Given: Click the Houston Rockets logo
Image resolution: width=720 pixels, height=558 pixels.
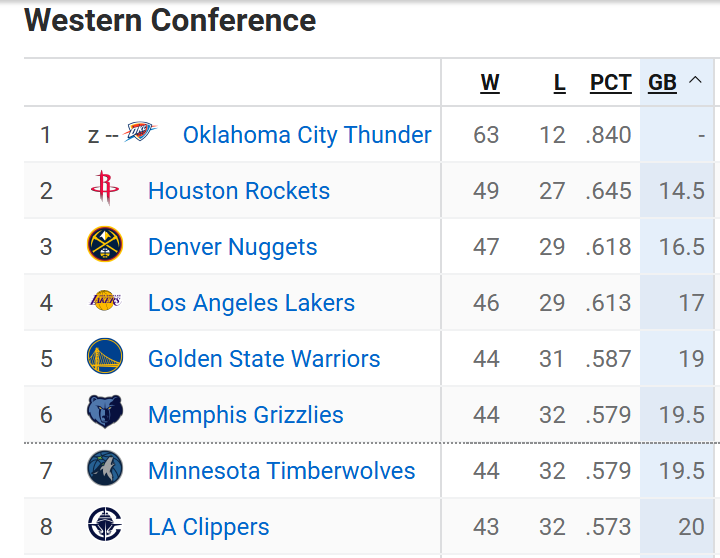Looking at the screenshot, I should 105,188.
